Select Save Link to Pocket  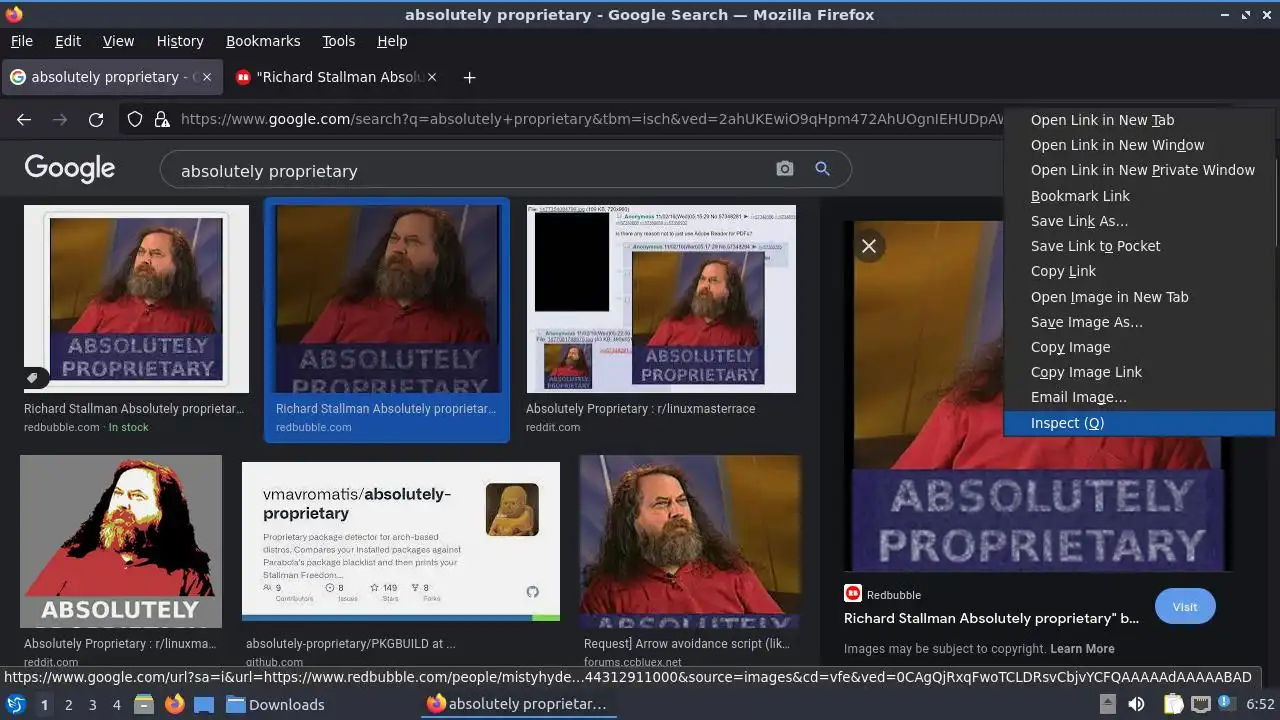1139,246
